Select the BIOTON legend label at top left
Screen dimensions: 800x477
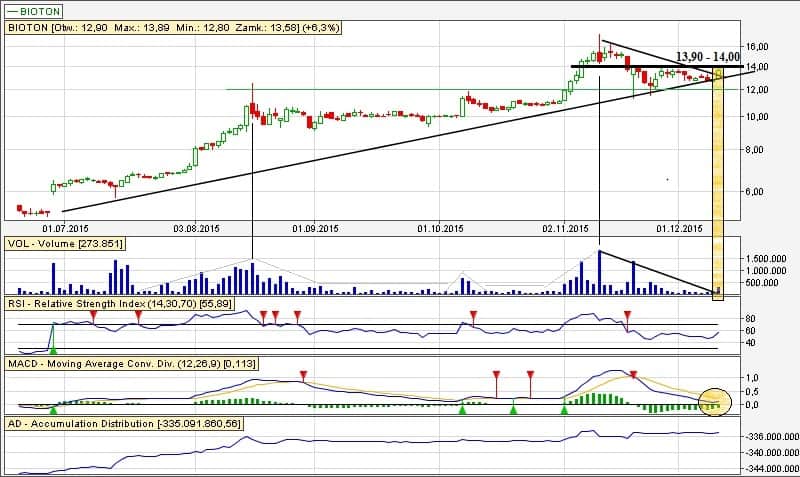(34, 9)
